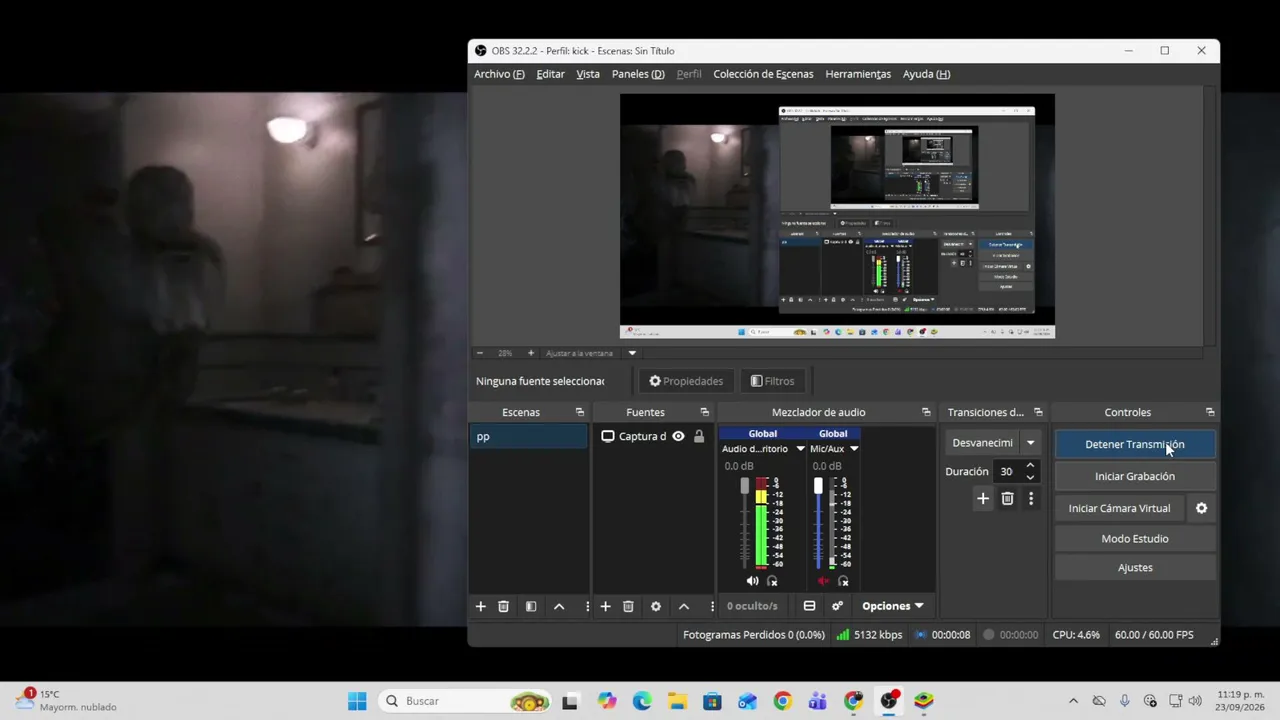Open virtual camera settings gear icon
Image resolution: width=1280 pixels, height=720 pixels.
[1201, 508]
